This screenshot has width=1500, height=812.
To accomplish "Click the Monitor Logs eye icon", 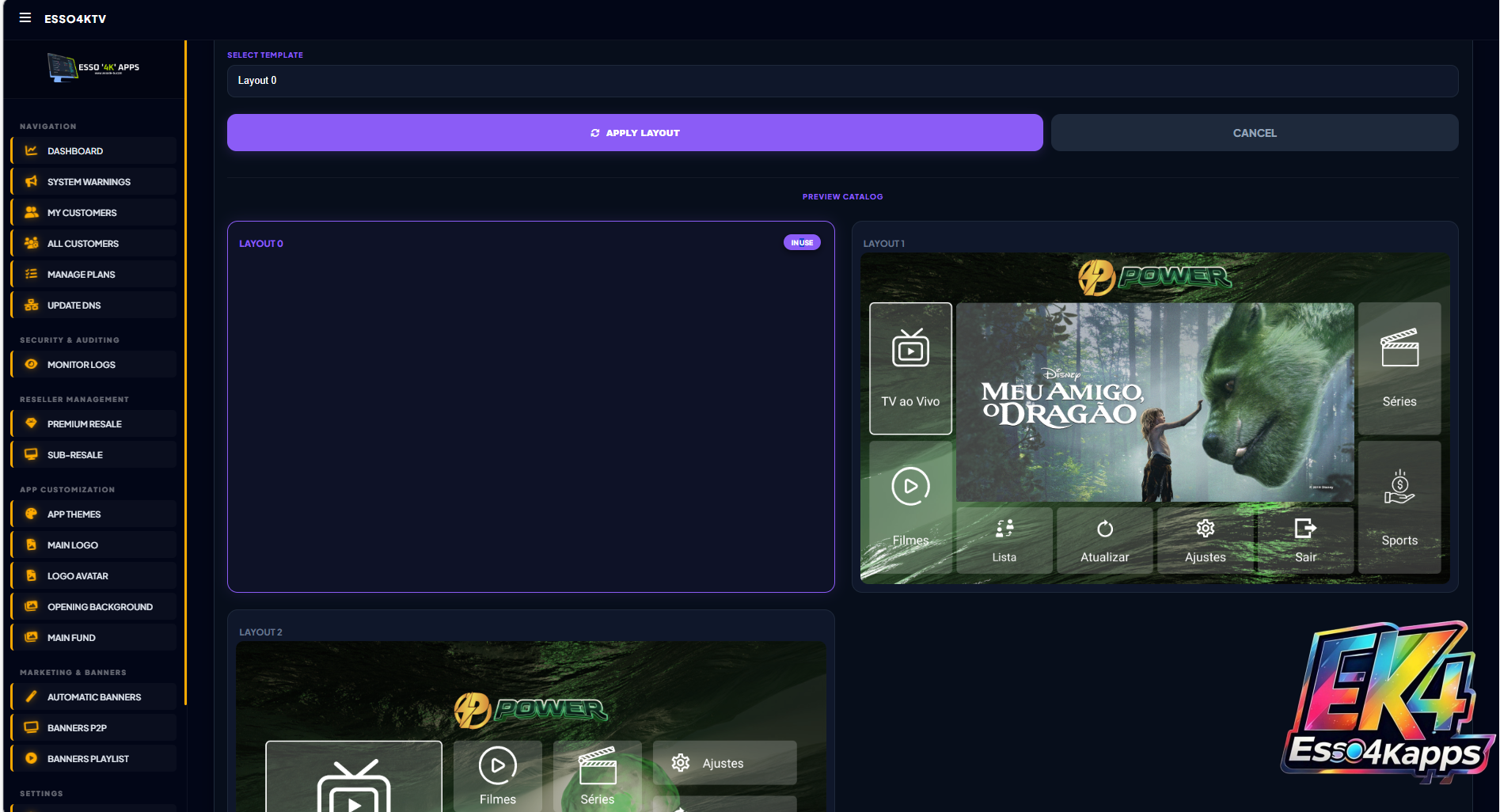I will tap(32, 364).
